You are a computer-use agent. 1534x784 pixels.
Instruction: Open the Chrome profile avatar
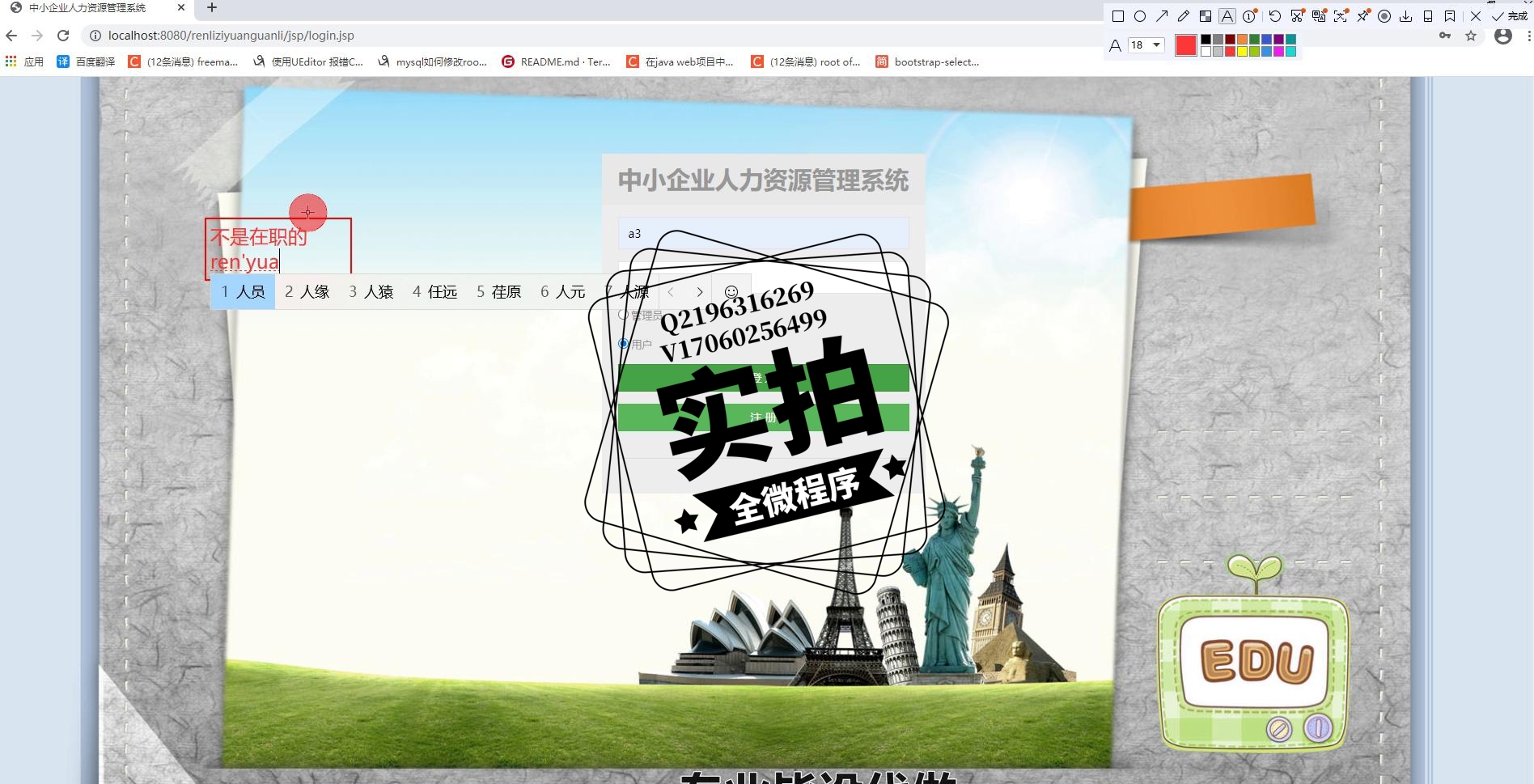[x=1503, y=36]
